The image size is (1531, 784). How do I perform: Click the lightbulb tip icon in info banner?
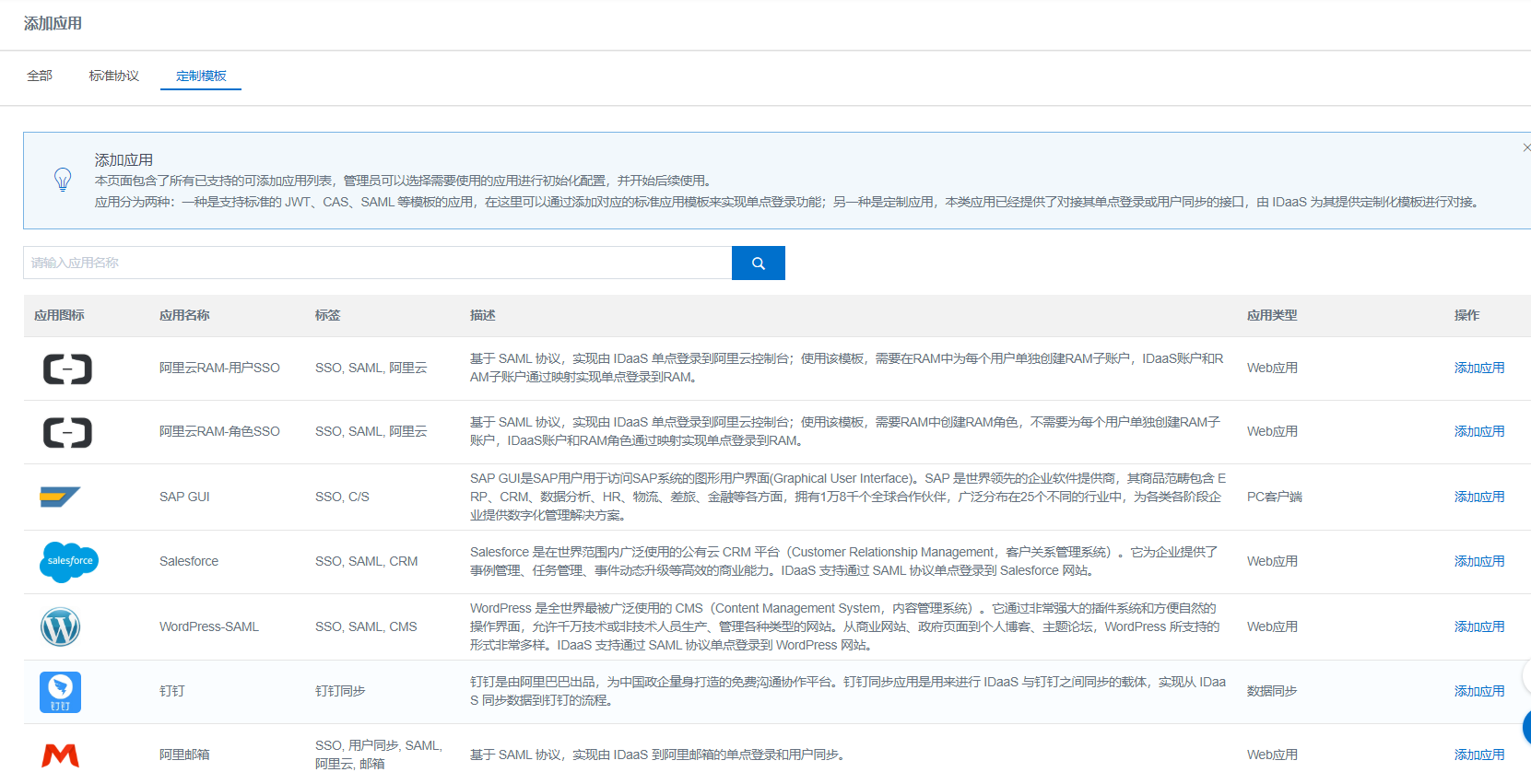point(63,179)
